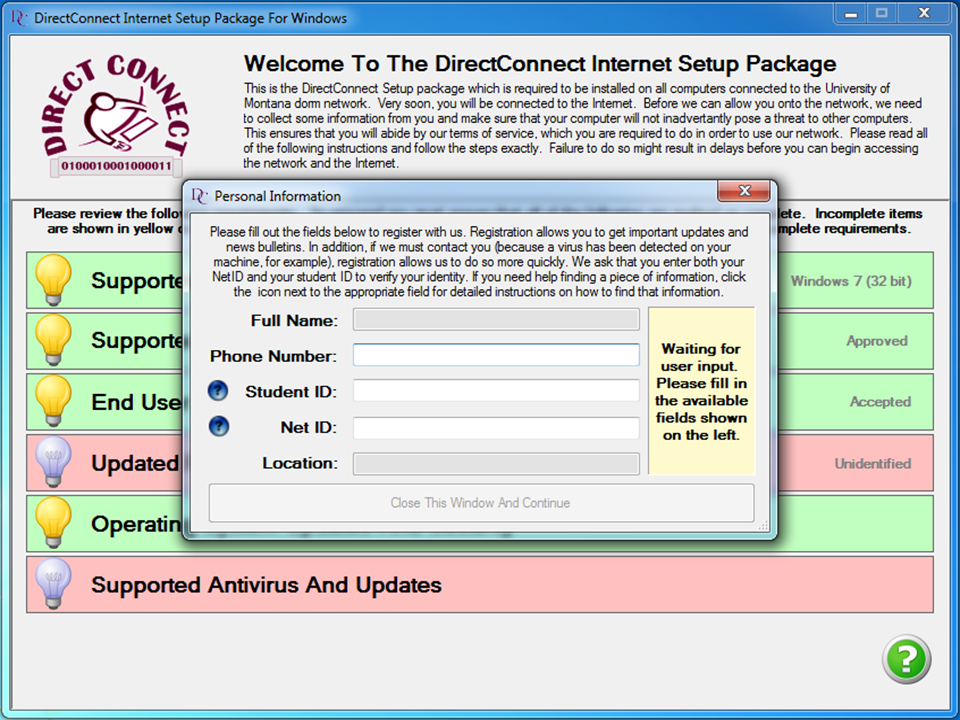Viewport: 960px width, 720px height.
Task: Click the Accepted status text
Action: (x=880, y=402)
